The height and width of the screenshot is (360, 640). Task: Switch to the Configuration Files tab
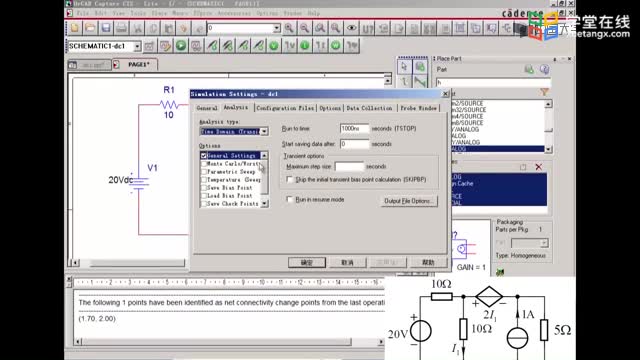(x=285, y=108)
